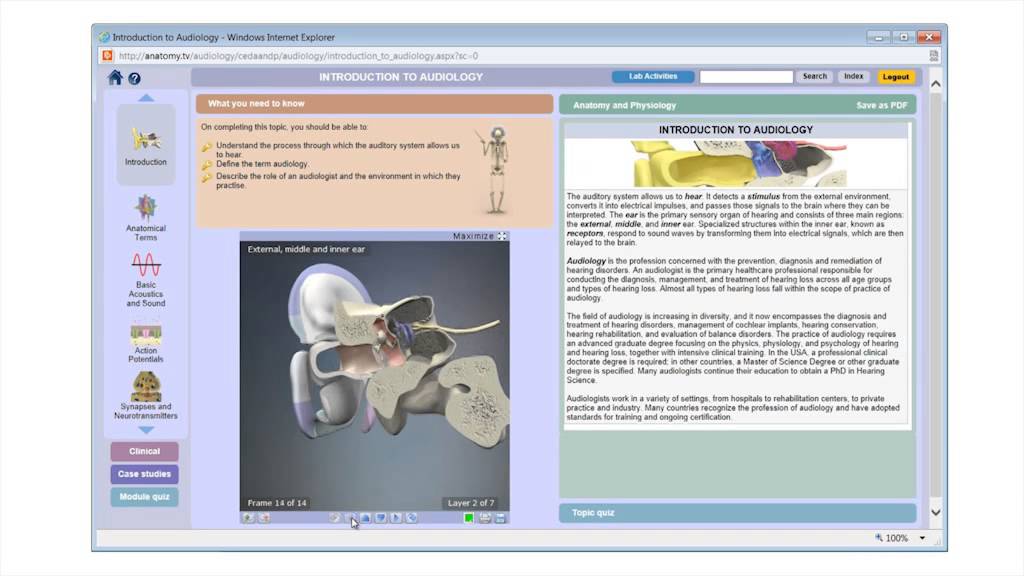Click the print icon in viewer toolbar

pyautogui.click(x=485, y=518)
